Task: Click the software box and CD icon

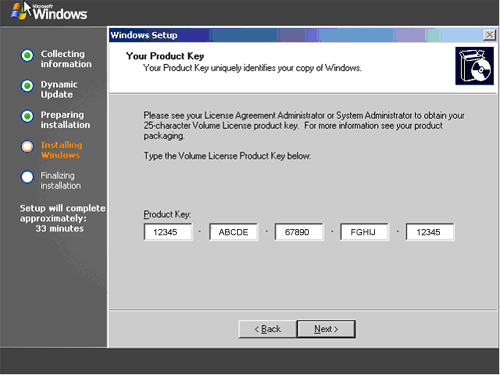Action: [x=474, y=66]
